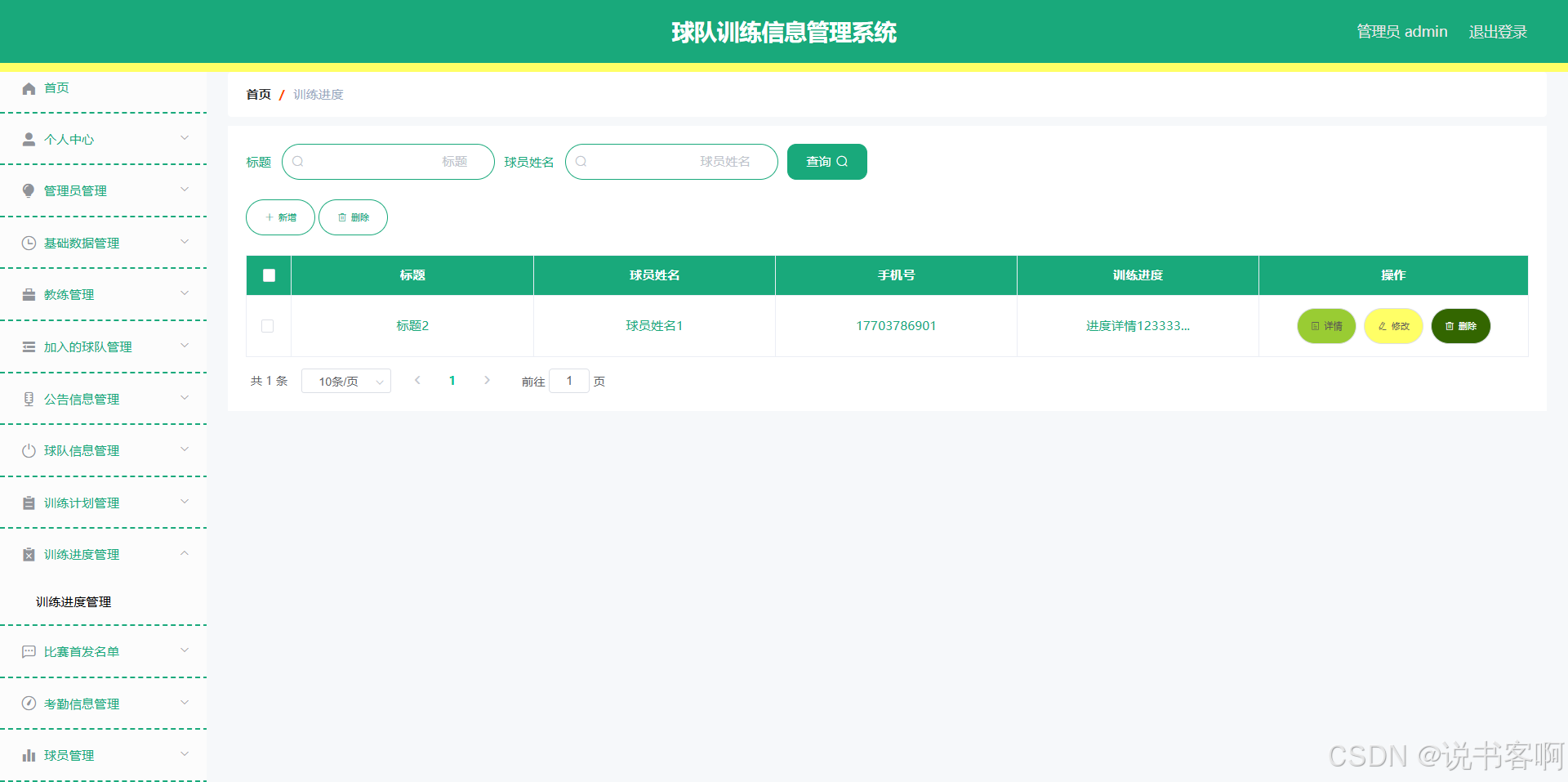The width and height of the screenshot is (1568, 782).
Task: Expand the 管理员管理 menu chevron
Action: tap(185, 189)
